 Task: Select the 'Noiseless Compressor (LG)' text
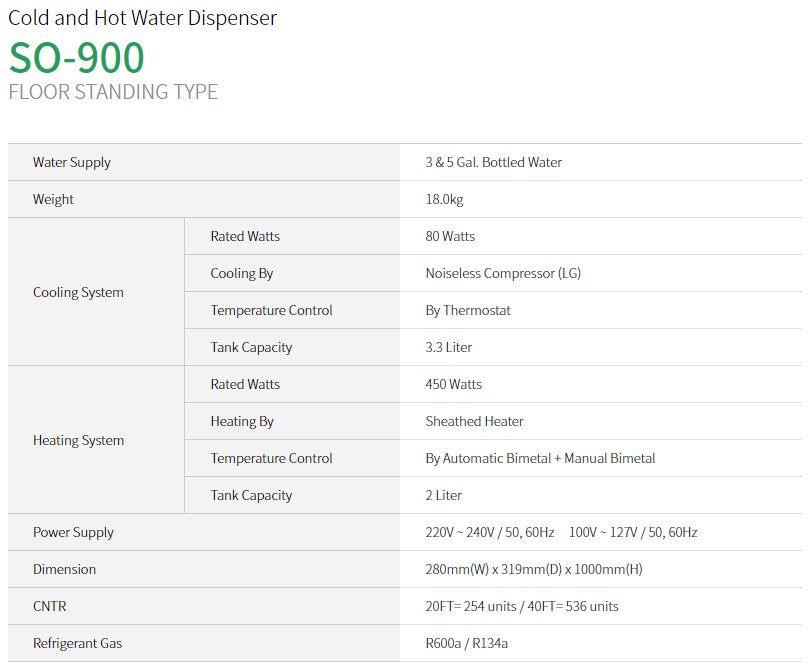pyautogui.click(x=503, y=273)
